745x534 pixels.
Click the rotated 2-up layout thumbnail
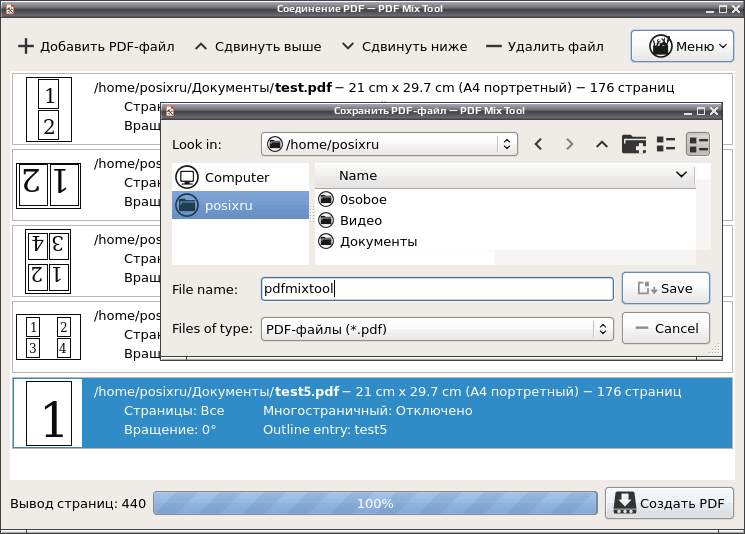tap(48, 186)
